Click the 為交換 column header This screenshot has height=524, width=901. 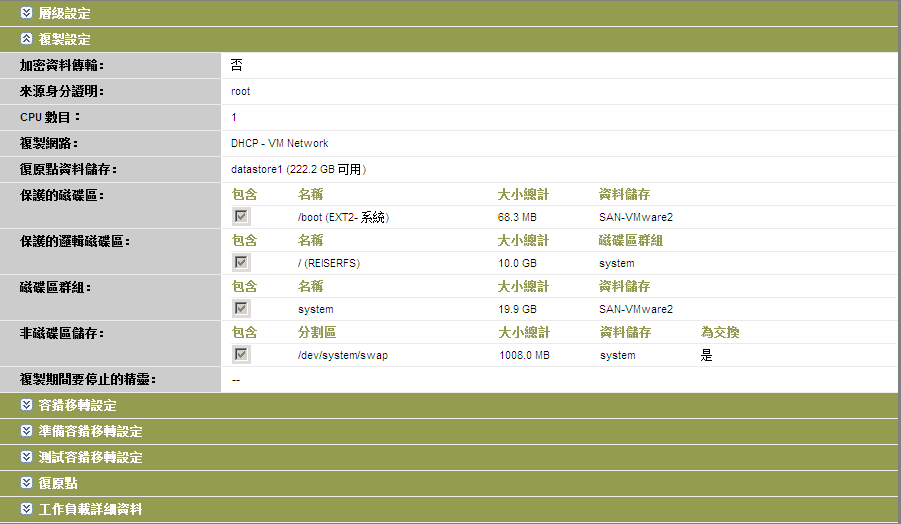720,332
